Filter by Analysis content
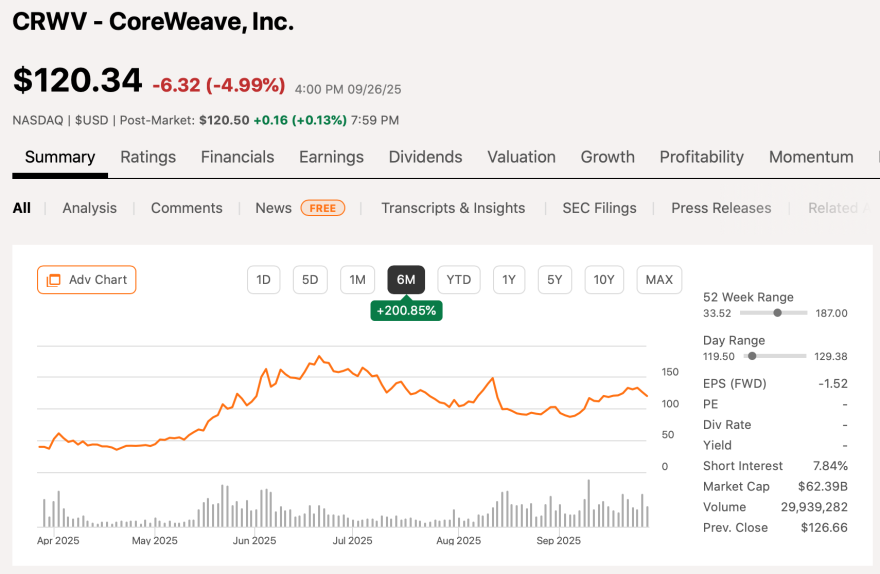Image resolution: width=880 pixels, height=574 pixels. click(89, 208)
